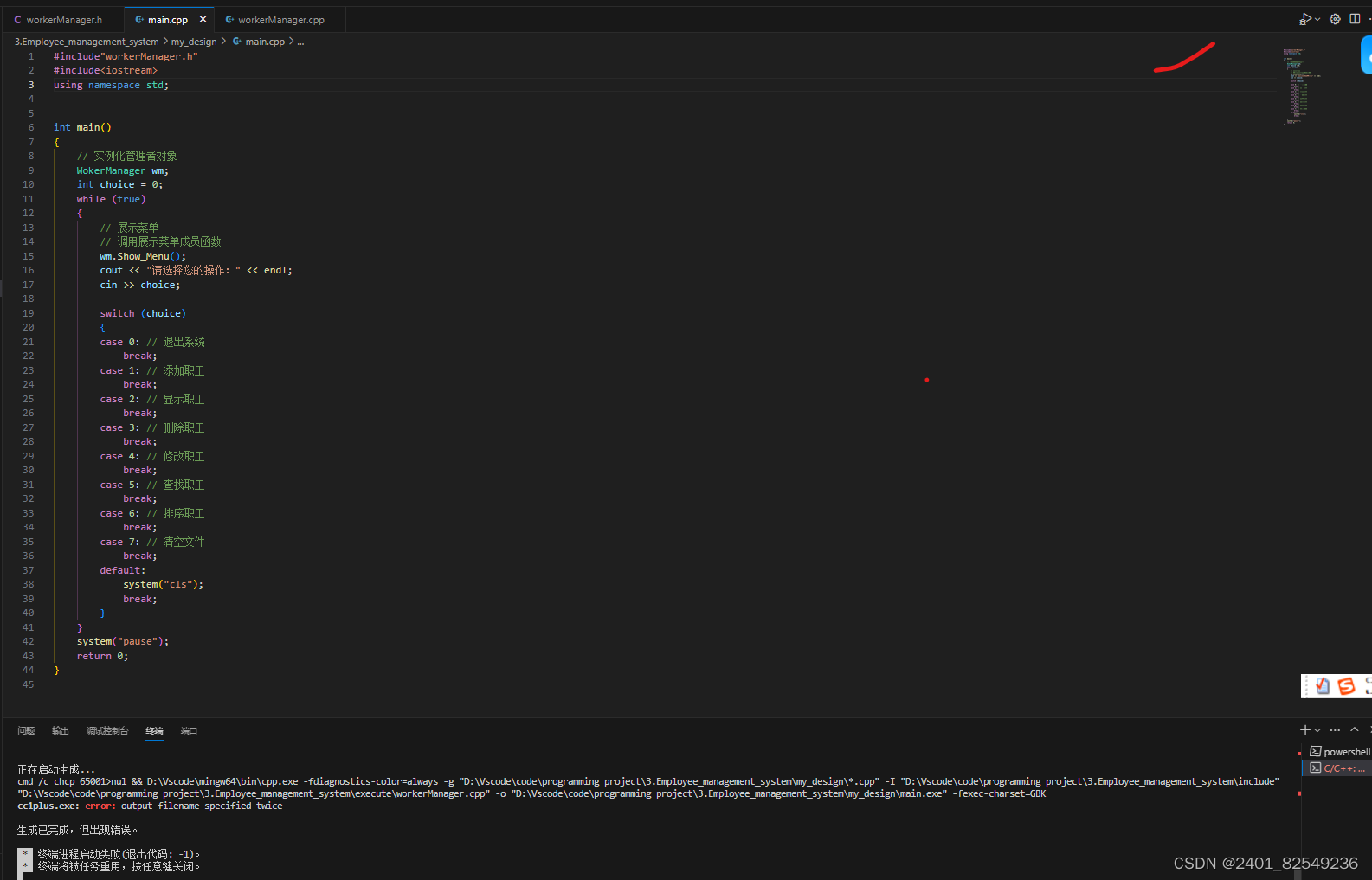Click my_design folder in the breadcrumb
Image resolution: width=1372 pixels, height=880 pixels.
(194, 42)
